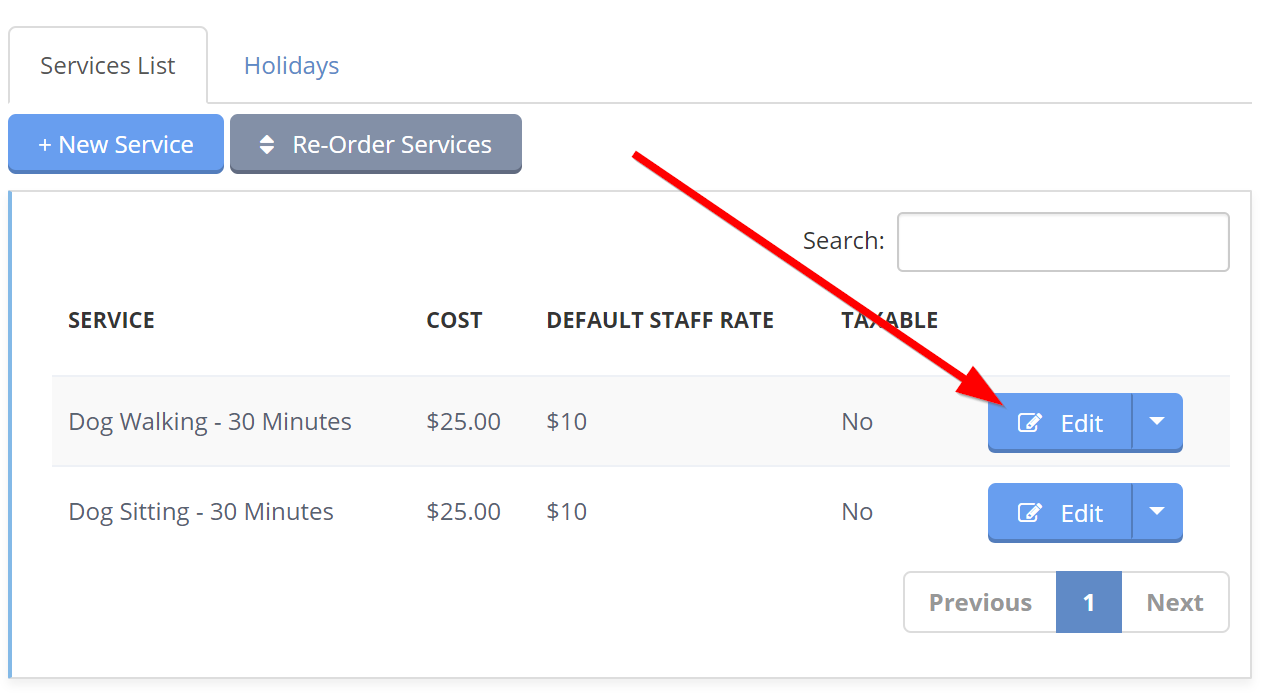
Task: Sort by the DEFAULT STAFF RATE header
Action: click(x=660, y=320)
